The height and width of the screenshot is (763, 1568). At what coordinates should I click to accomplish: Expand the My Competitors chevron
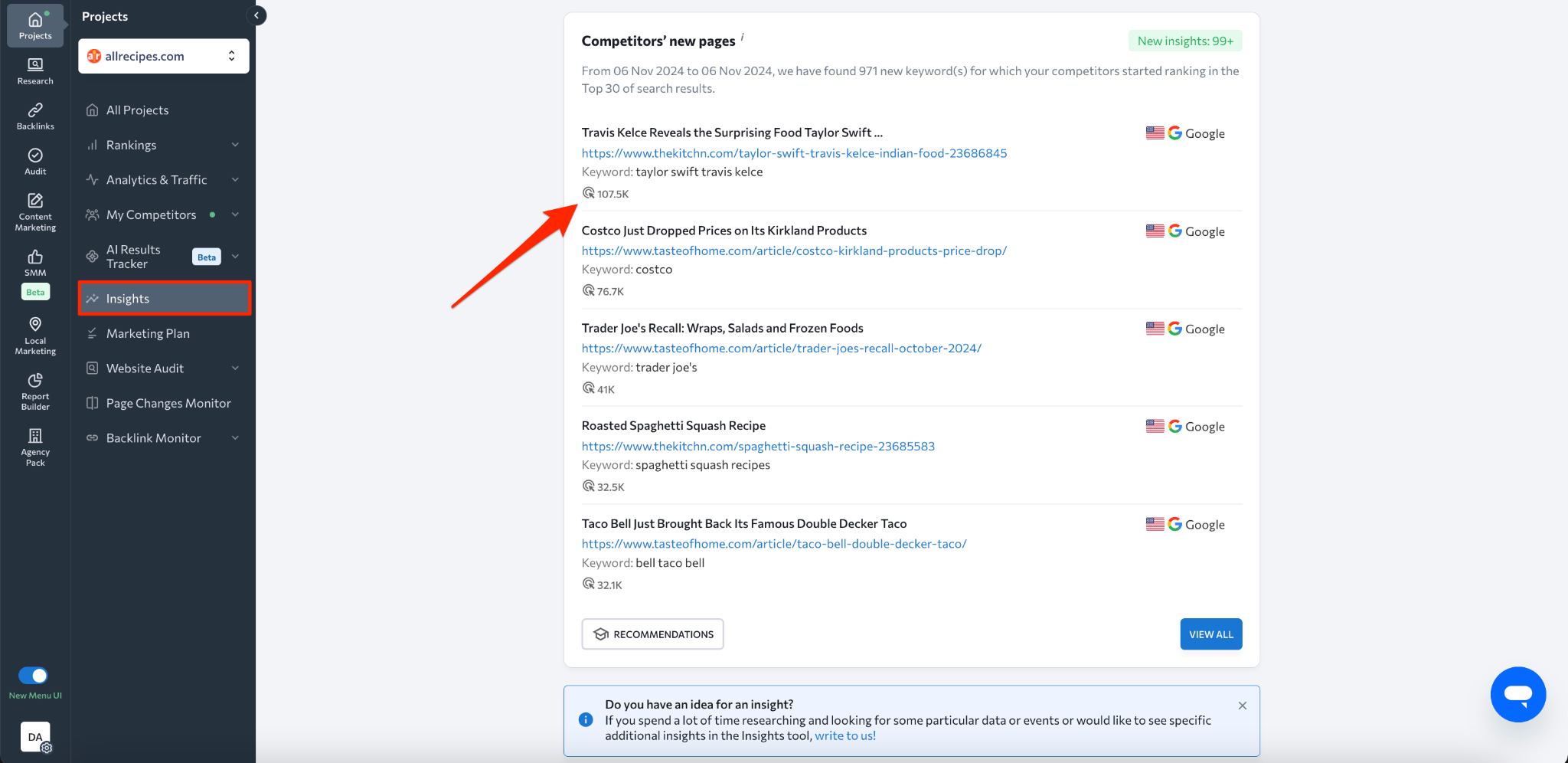point(235,214)
